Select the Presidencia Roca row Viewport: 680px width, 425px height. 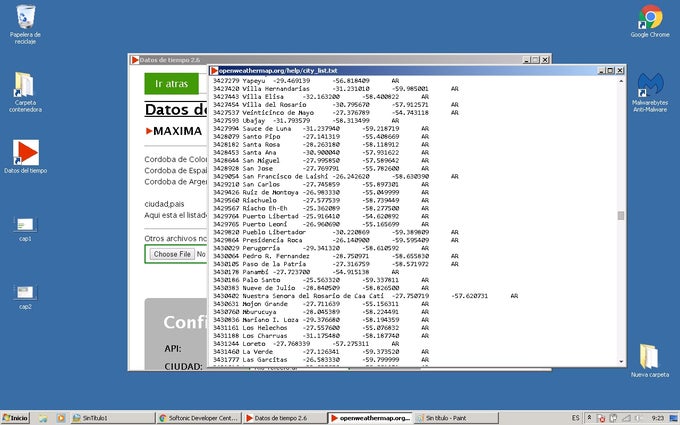coord(335,240)
